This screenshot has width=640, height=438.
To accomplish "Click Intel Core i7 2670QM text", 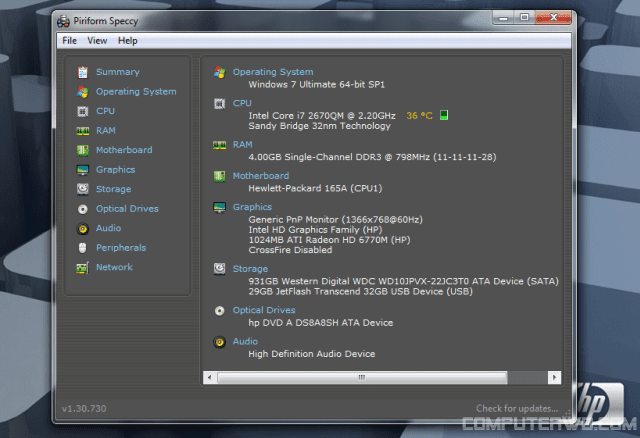I will tap(322, 116).
